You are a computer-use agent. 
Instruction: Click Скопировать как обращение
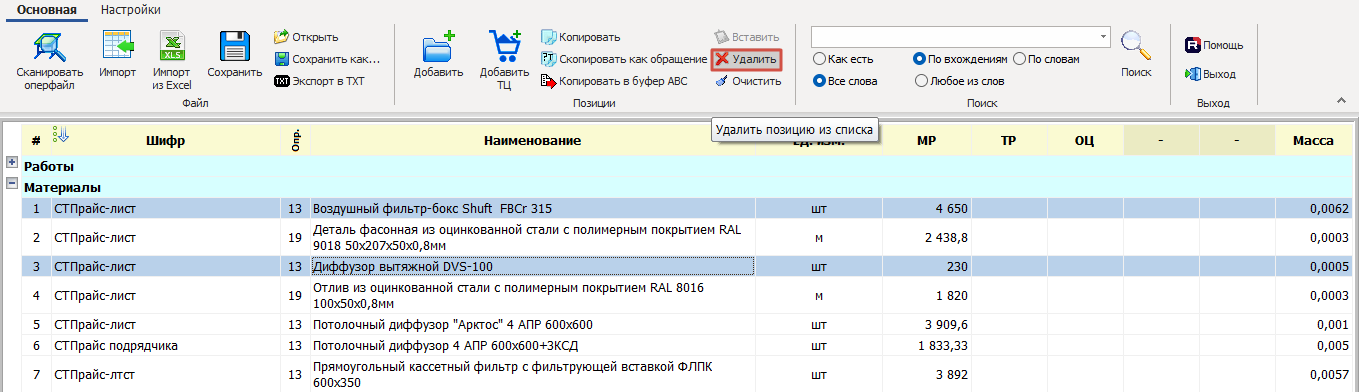pos(624,59)
